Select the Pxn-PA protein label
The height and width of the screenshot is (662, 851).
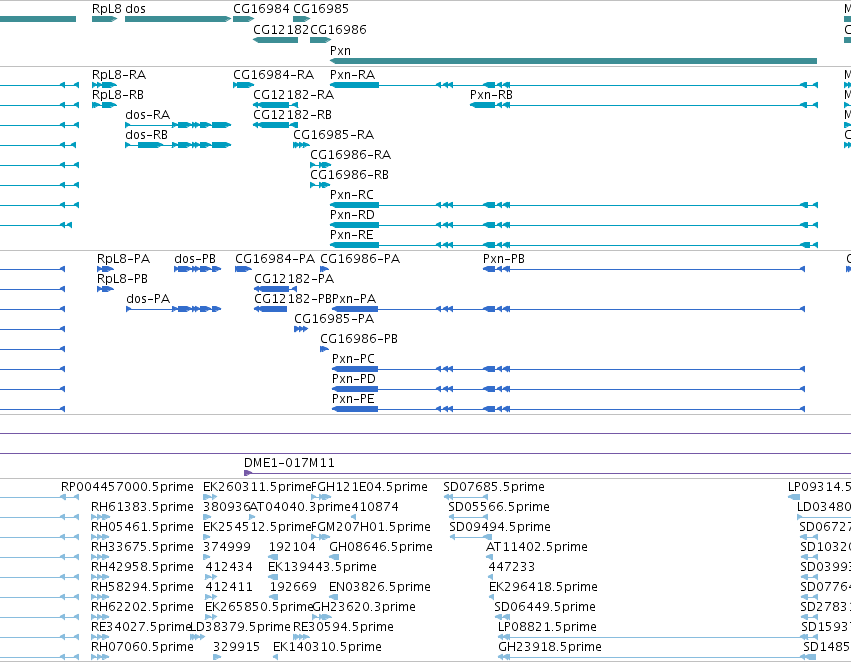(x=354, y=298)
